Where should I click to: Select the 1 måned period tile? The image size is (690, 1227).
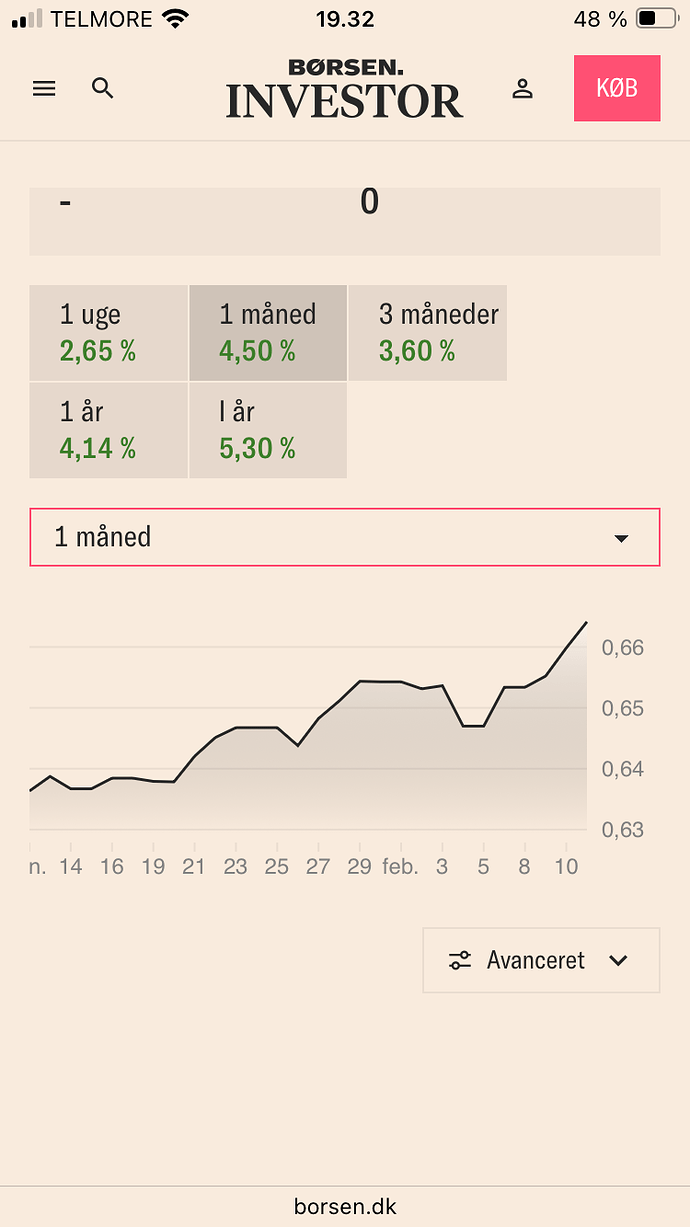pos(268,333)
